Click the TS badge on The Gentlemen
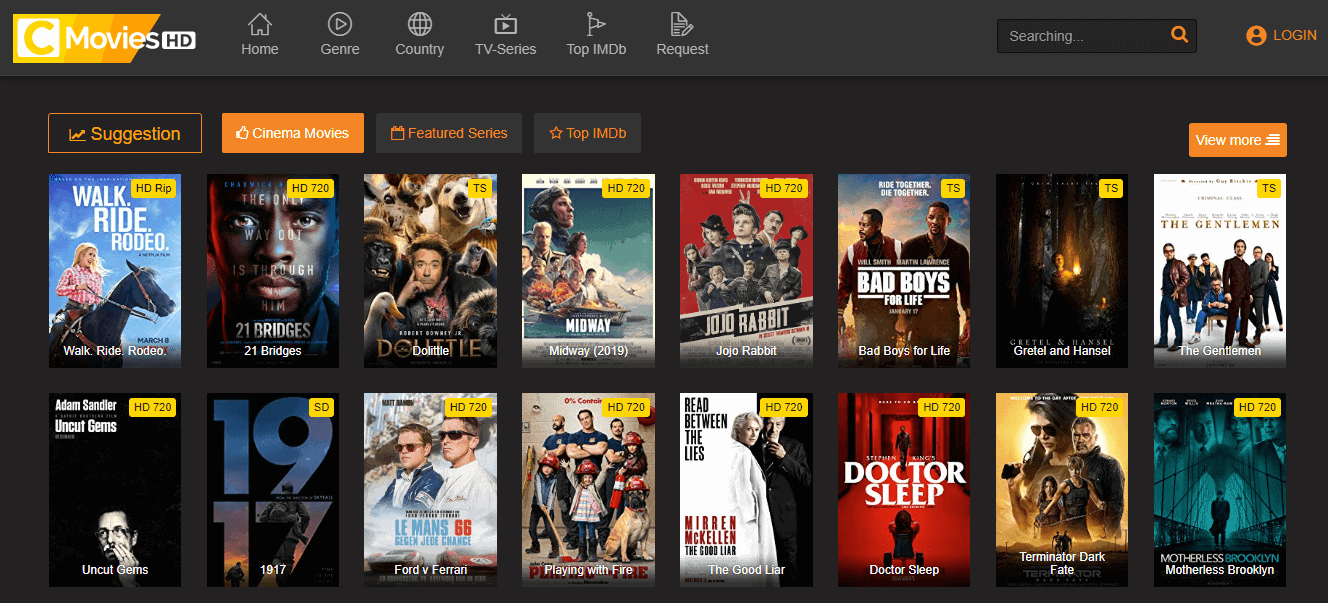The image size is (1328, 603). click(x=1269, y=188)
